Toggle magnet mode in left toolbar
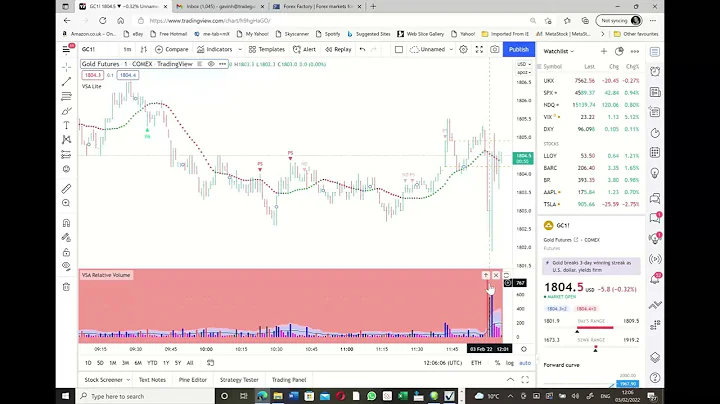Viewport: 720px width, 404px height. (x=66, y=223)
